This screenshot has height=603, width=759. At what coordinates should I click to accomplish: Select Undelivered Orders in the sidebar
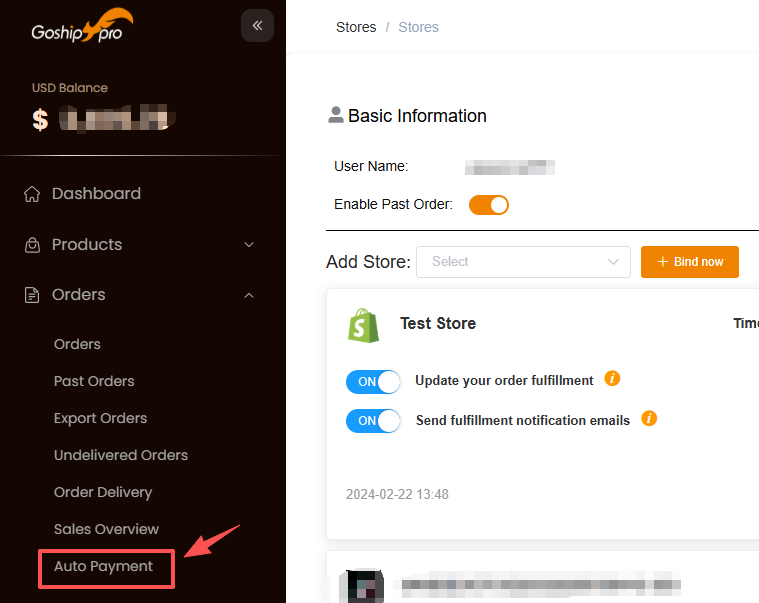pos(121,455)
